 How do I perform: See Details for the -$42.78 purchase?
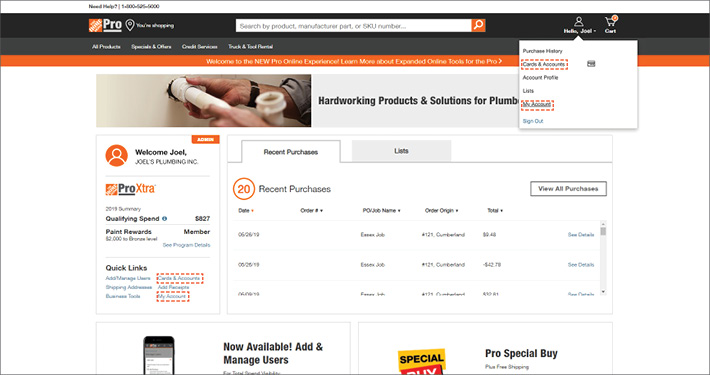tap(581, 264)
